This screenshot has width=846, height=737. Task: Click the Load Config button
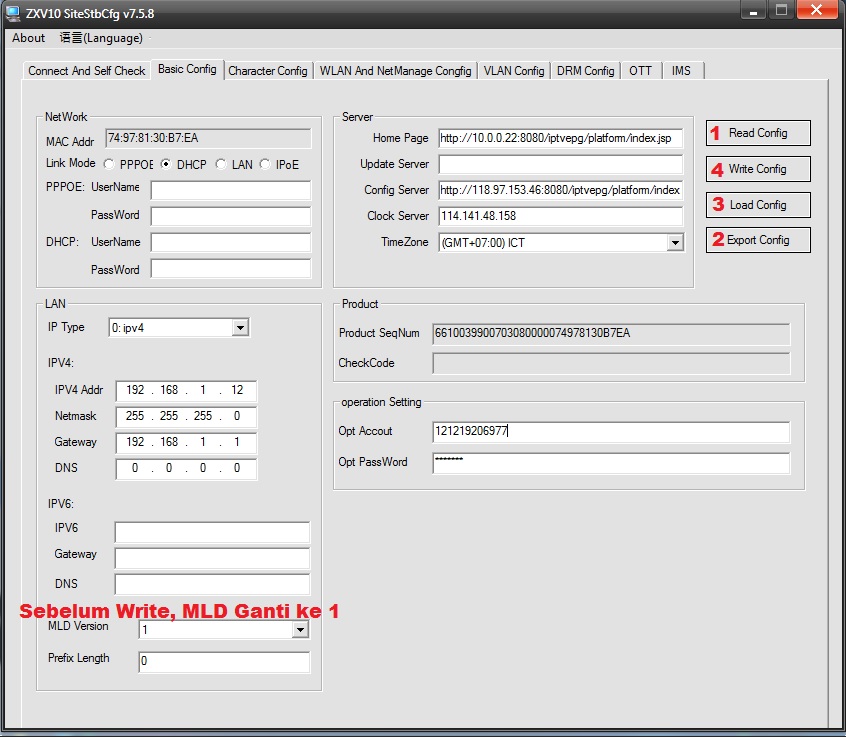tap(758, 205)
